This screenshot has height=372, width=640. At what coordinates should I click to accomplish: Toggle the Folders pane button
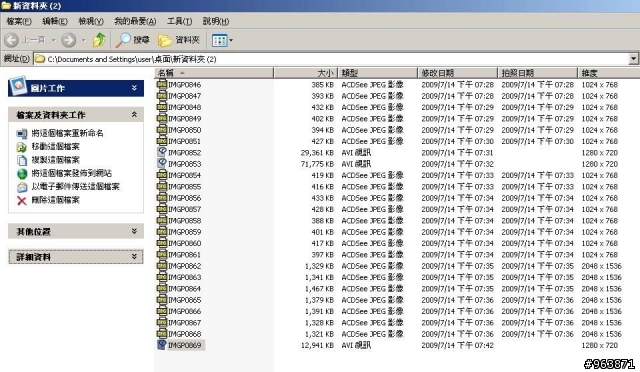click(179, 40)
